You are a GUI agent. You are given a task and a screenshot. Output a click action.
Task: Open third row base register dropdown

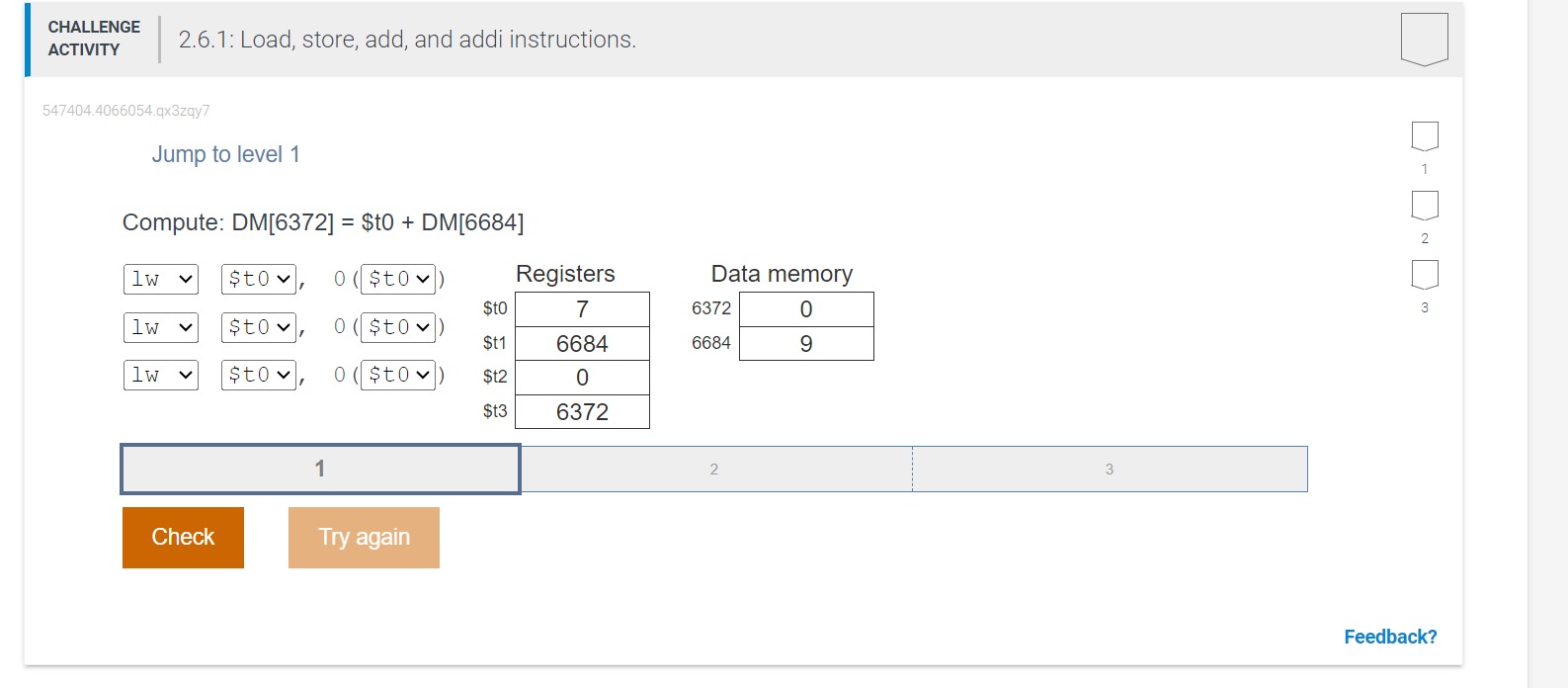(398, 375)
